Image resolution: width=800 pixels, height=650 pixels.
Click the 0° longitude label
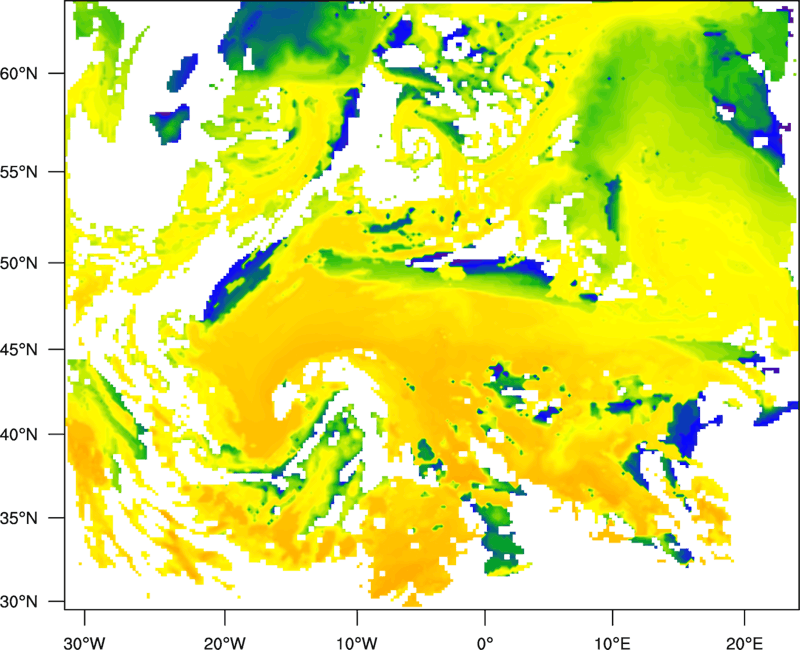click(x=485, y=643)
